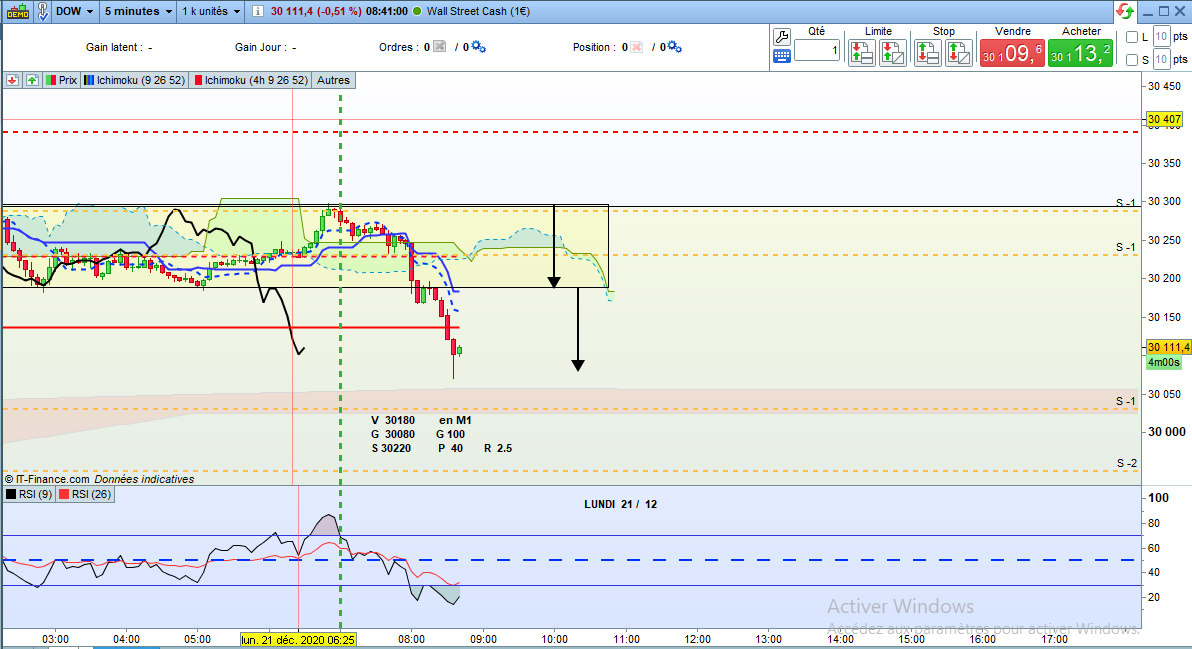Click the blue keyboard shortcuts icon

[781, 56]
